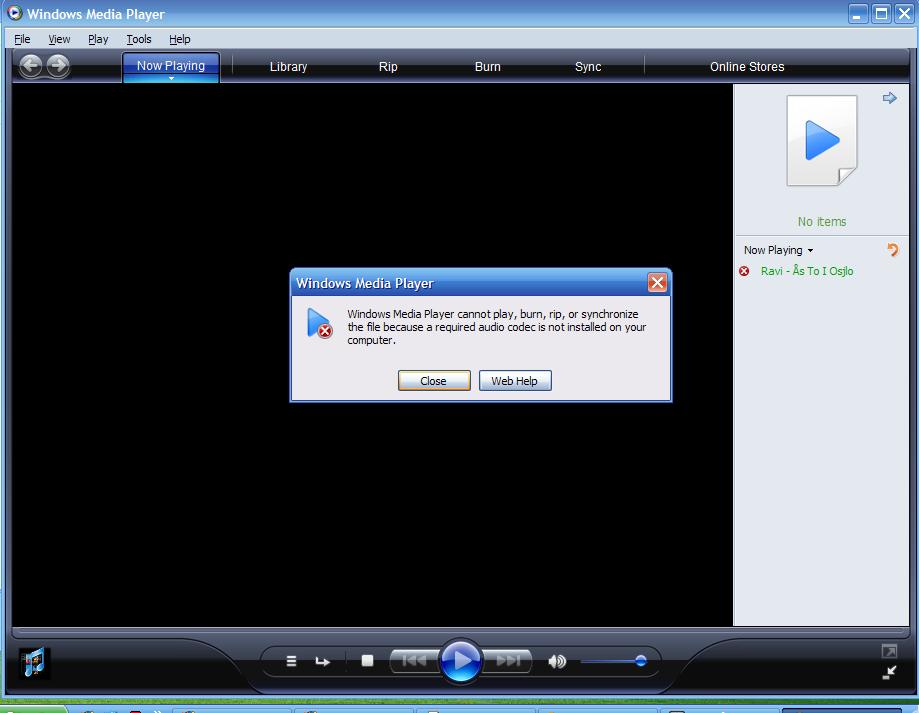
Task: Expand the Now Playing list dropdown
Action: click(x=810, y=251)
